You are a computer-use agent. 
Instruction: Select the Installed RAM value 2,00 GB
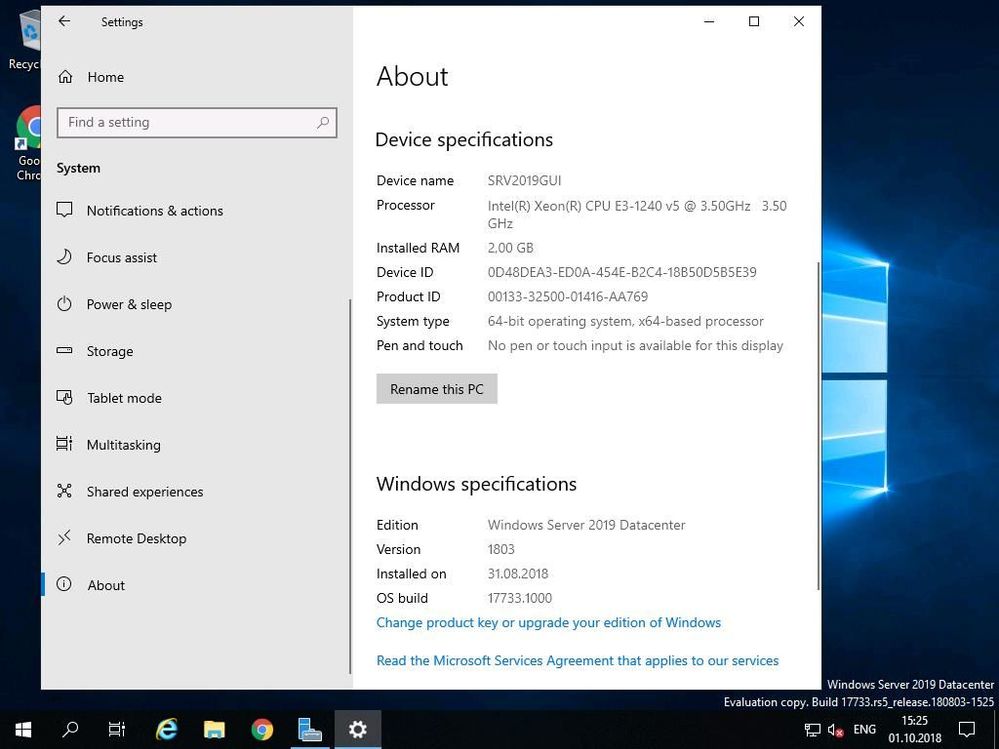[x=510, y=248]
